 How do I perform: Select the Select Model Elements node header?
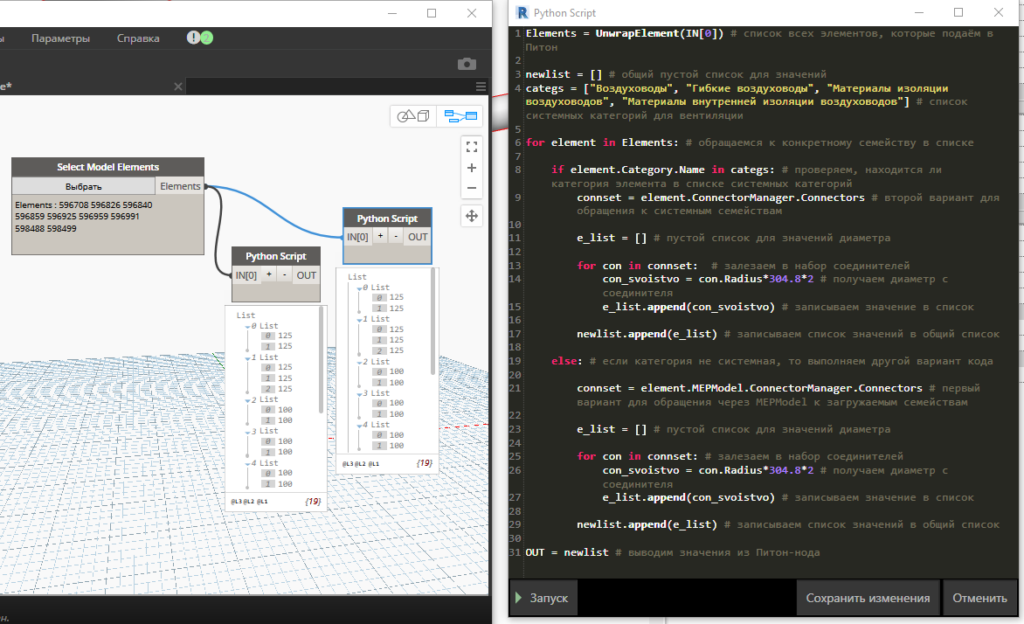click(108, 167)
